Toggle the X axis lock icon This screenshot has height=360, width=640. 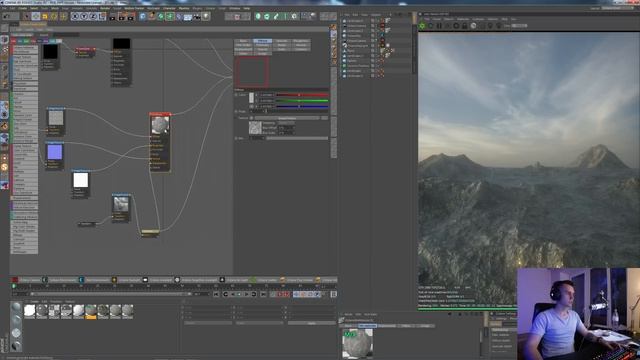(75, 16)
